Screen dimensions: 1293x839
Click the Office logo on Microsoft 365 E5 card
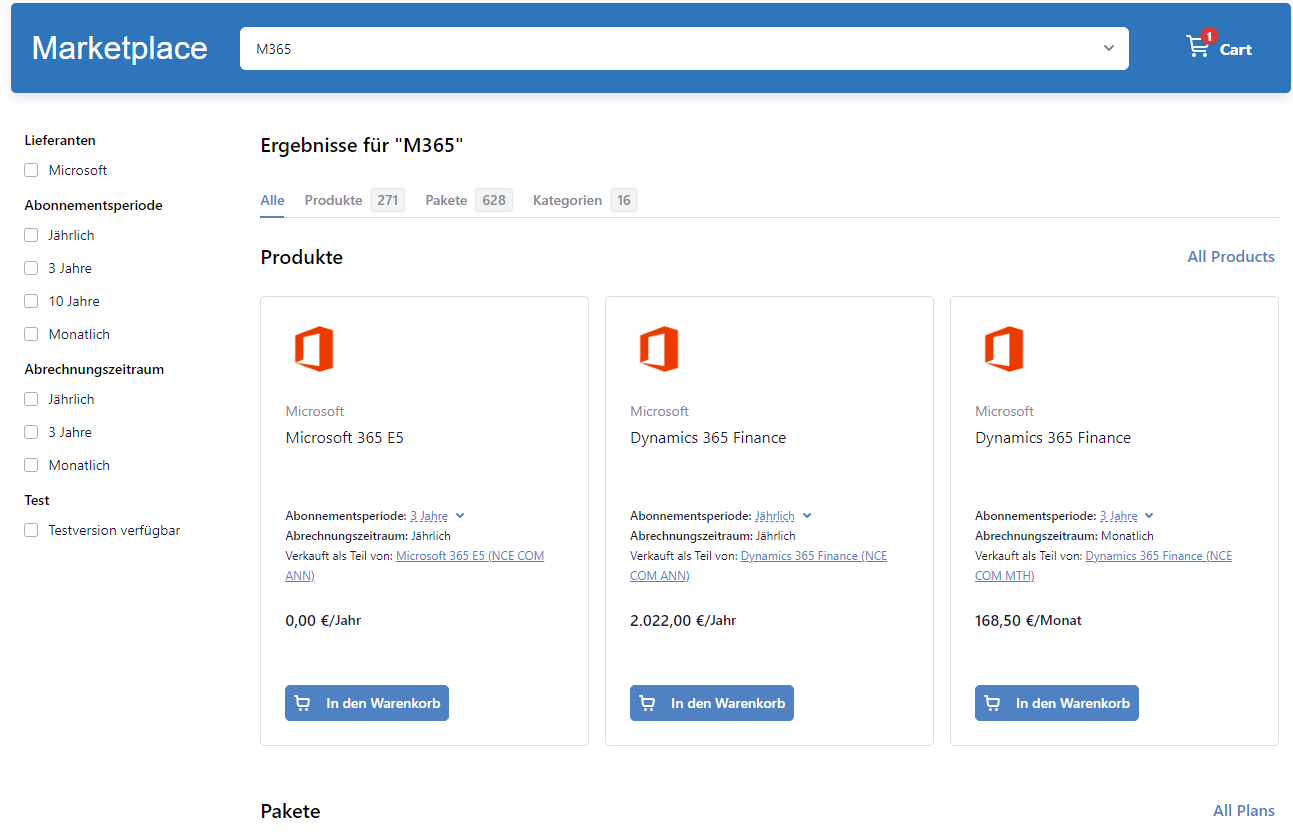(x=313, y=349)
